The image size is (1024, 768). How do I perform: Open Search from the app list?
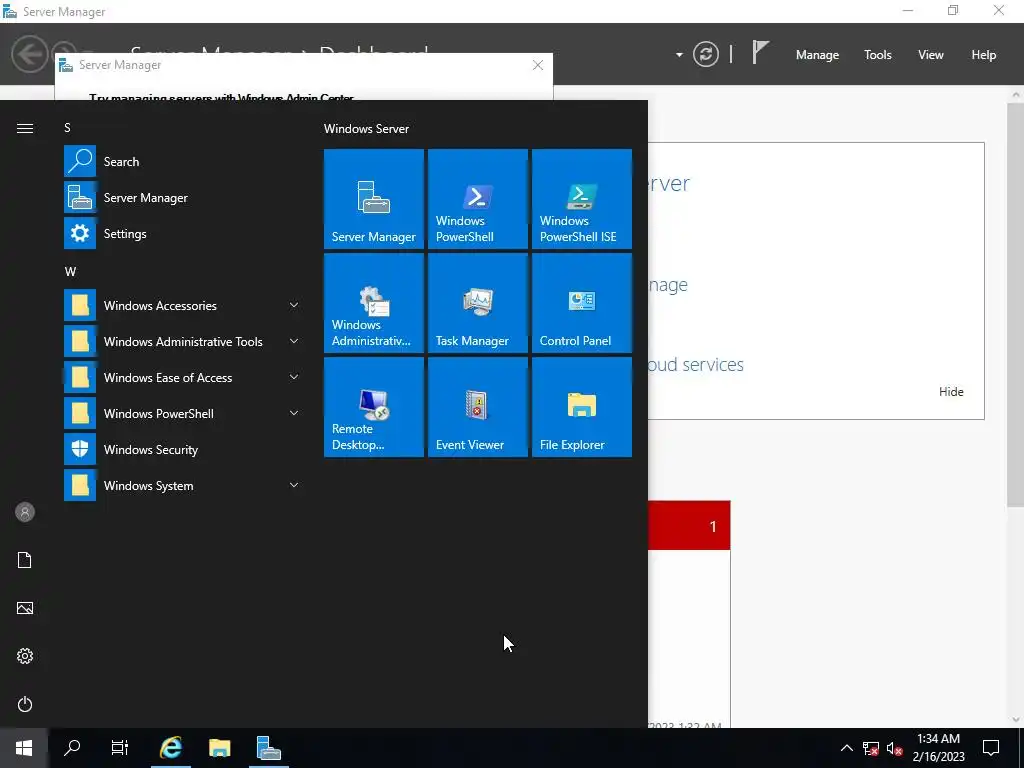pyautogui.click(x=183, y=161)
